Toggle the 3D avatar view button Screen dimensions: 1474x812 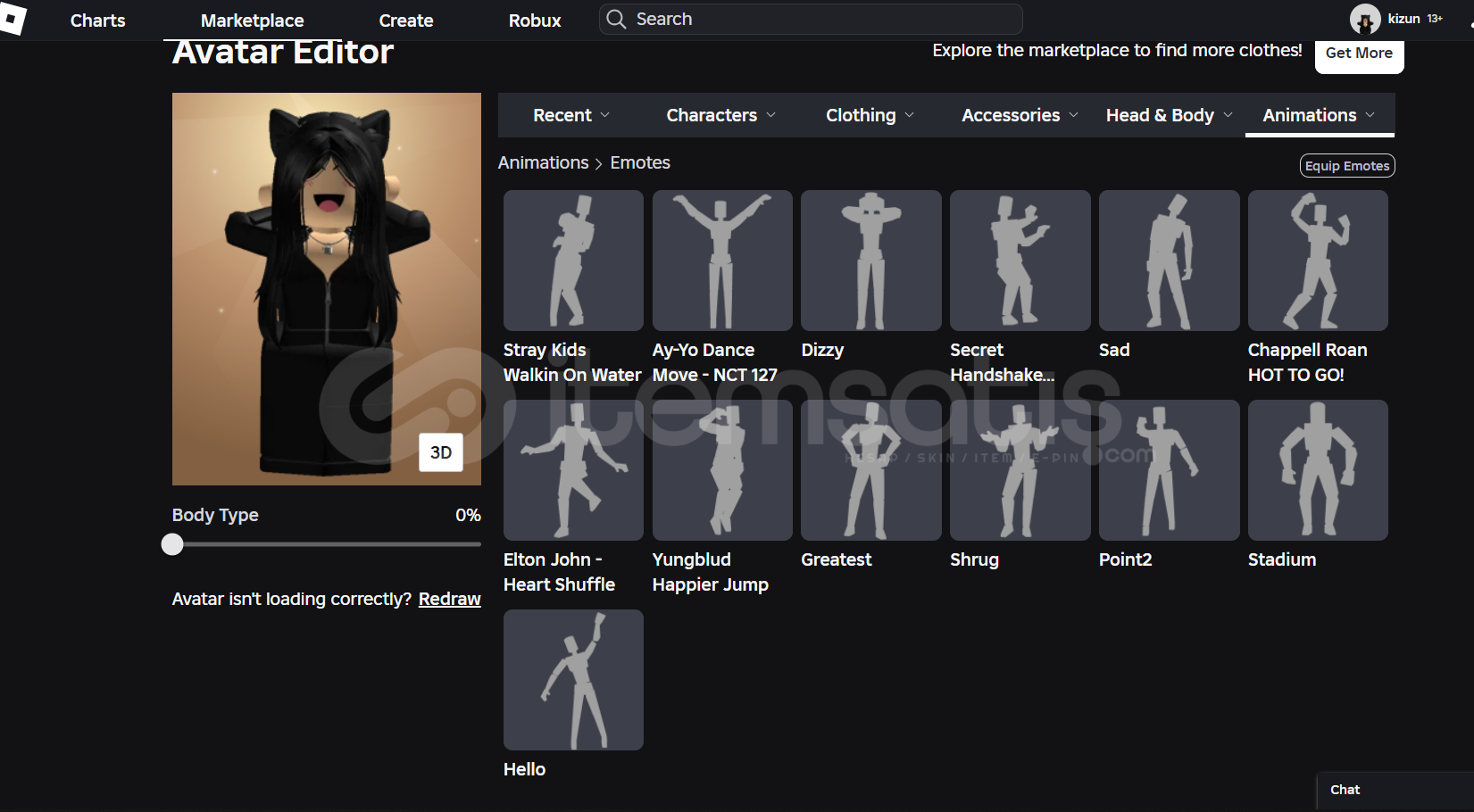(441, 452)
